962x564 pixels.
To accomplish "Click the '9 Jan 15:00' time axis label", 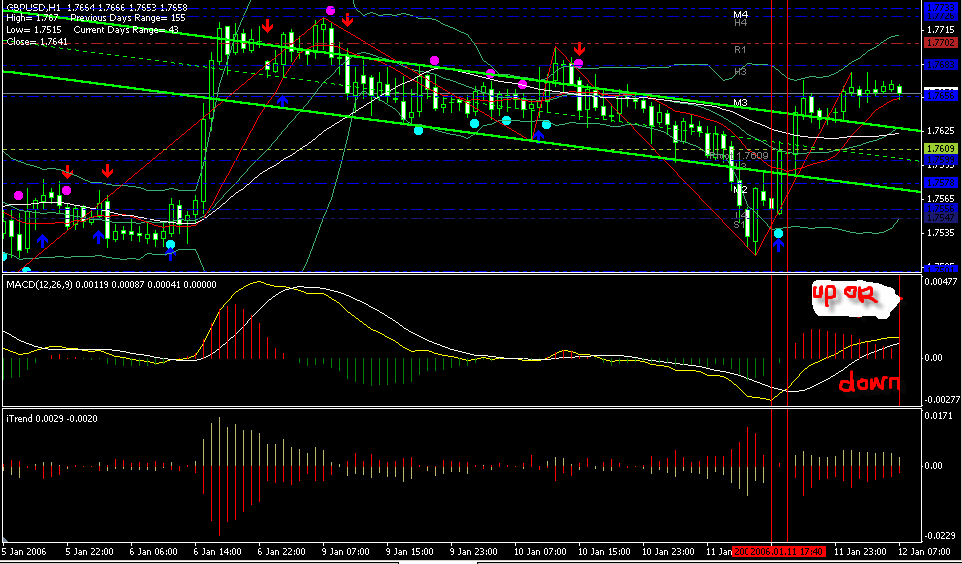I will pos(411,551).
